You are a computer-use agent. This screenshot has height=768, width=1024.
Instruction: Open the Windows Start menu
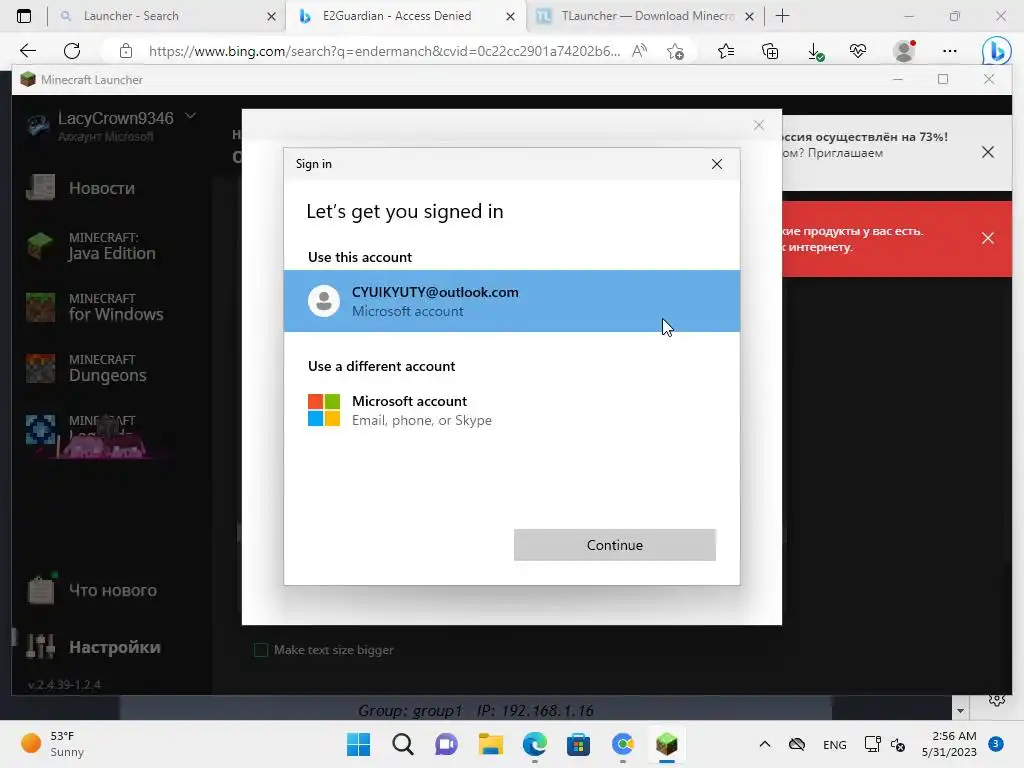click(x=358, y=744)
